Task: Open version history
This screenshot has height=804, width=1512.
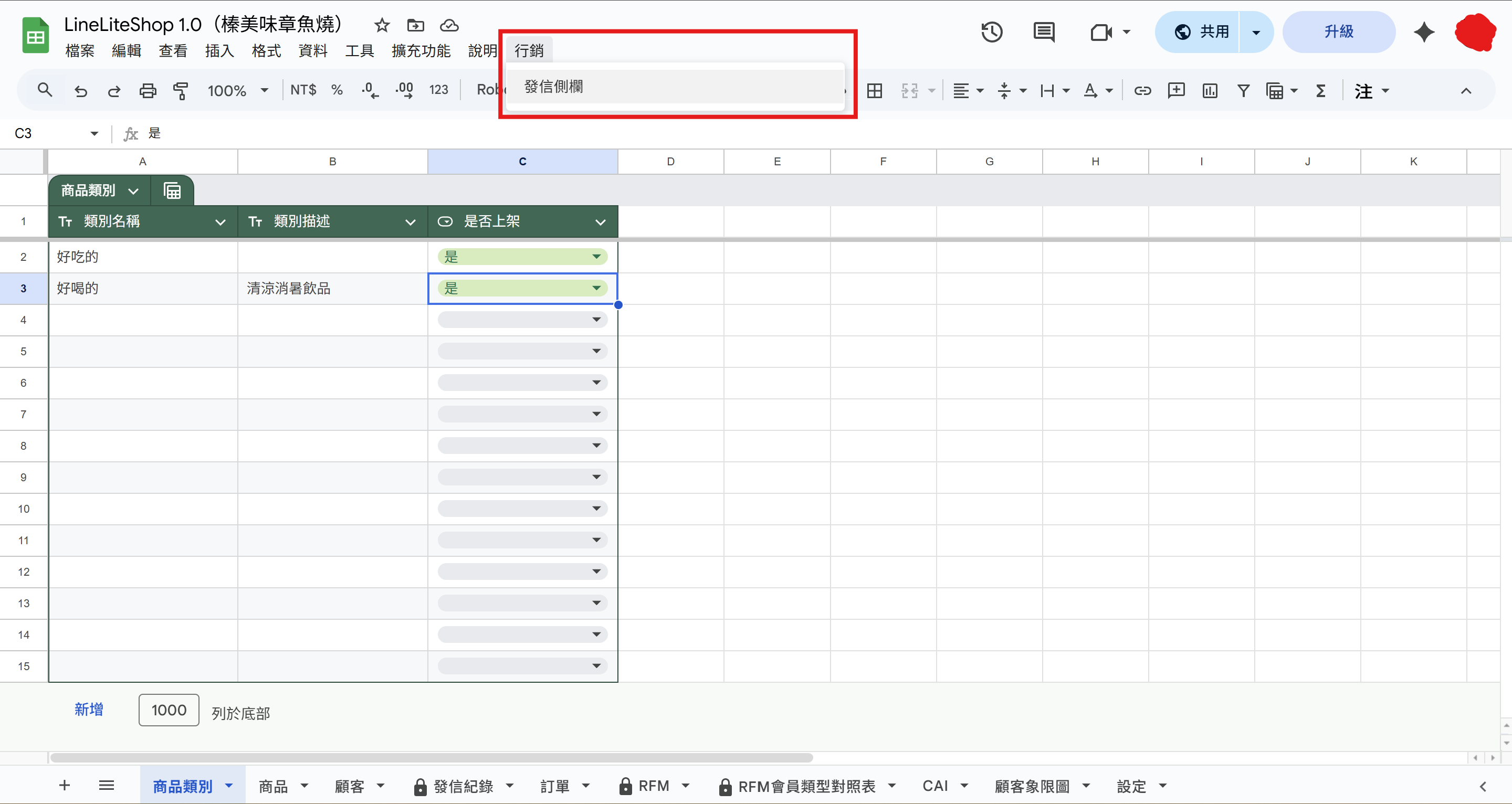Action: tap(991, 31)
